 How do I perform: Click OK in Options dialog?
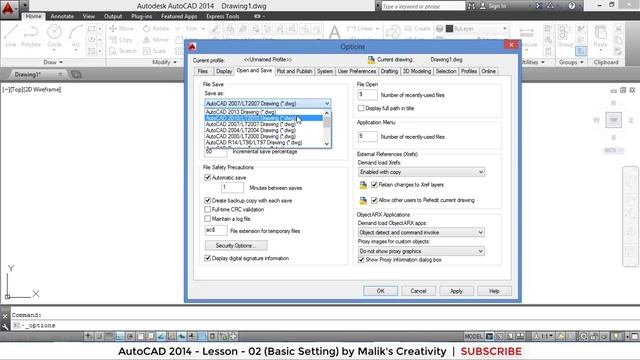[380, 291]
